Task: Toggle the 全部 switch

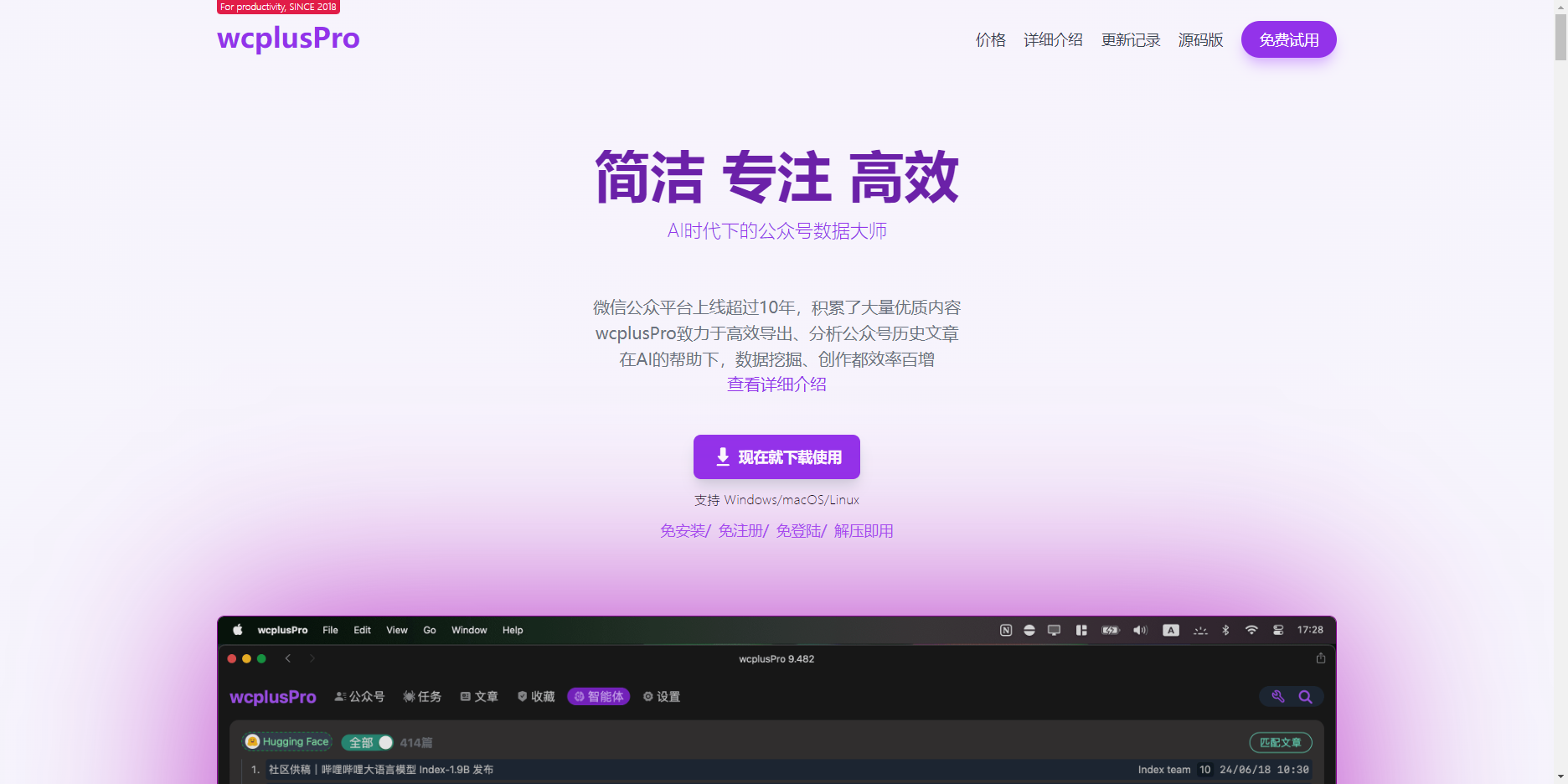Action: (x=367, y=743)
